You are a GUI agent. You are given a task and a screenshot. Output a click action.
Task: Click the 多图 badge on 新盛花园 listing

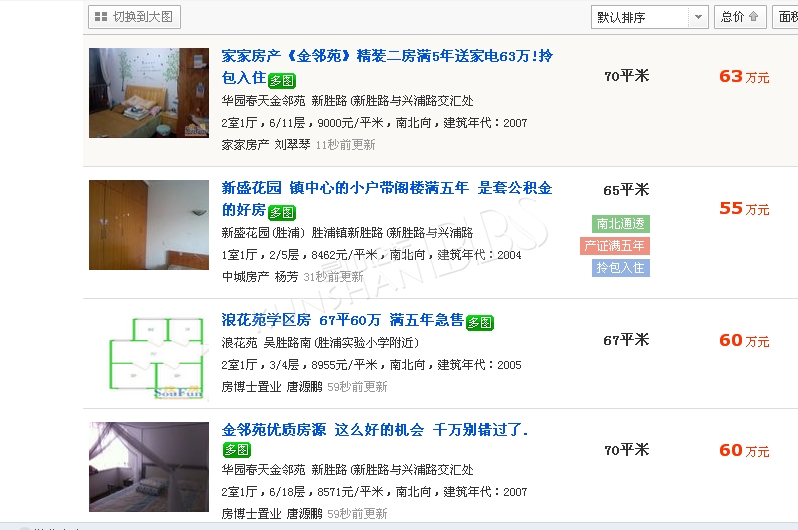(x=282, y=212)
